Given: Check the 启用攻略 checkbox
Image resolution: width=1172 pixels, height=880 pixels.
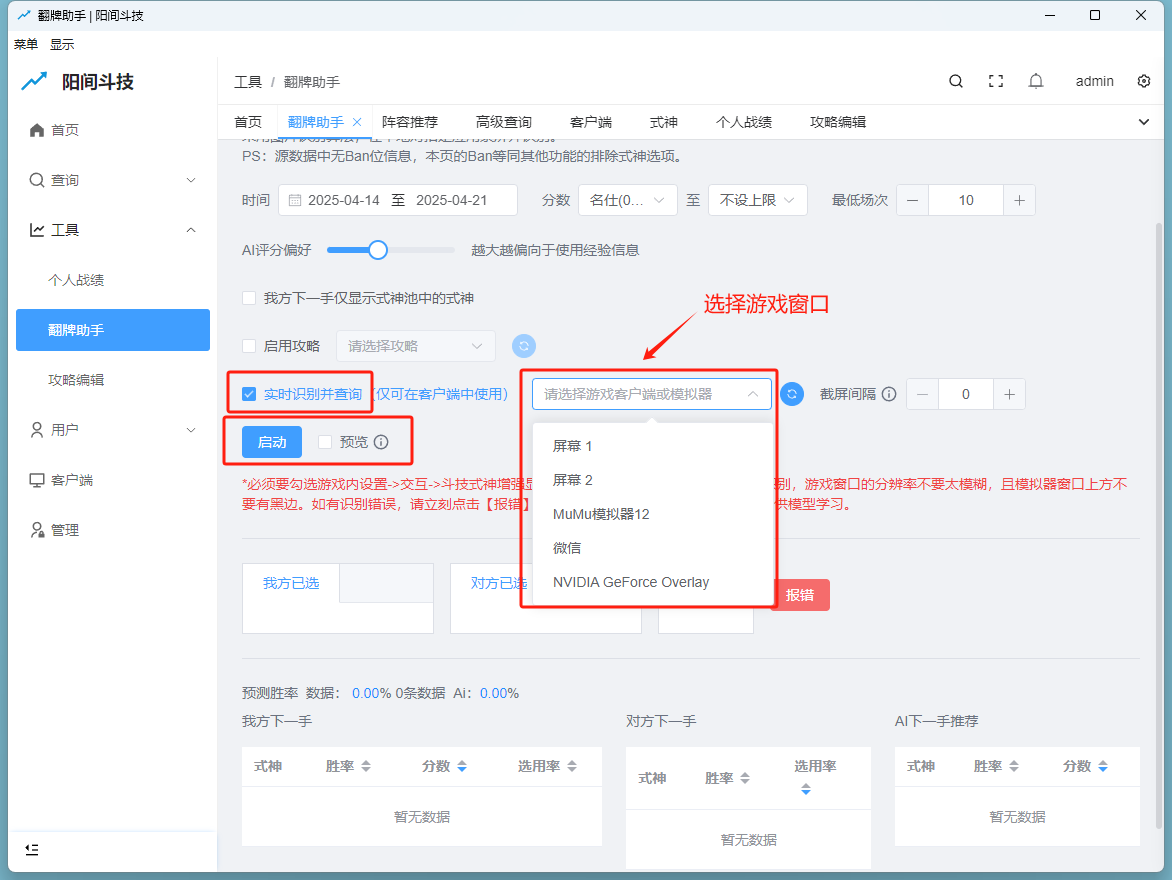Looking at the screenshot, I should (248, 345).
